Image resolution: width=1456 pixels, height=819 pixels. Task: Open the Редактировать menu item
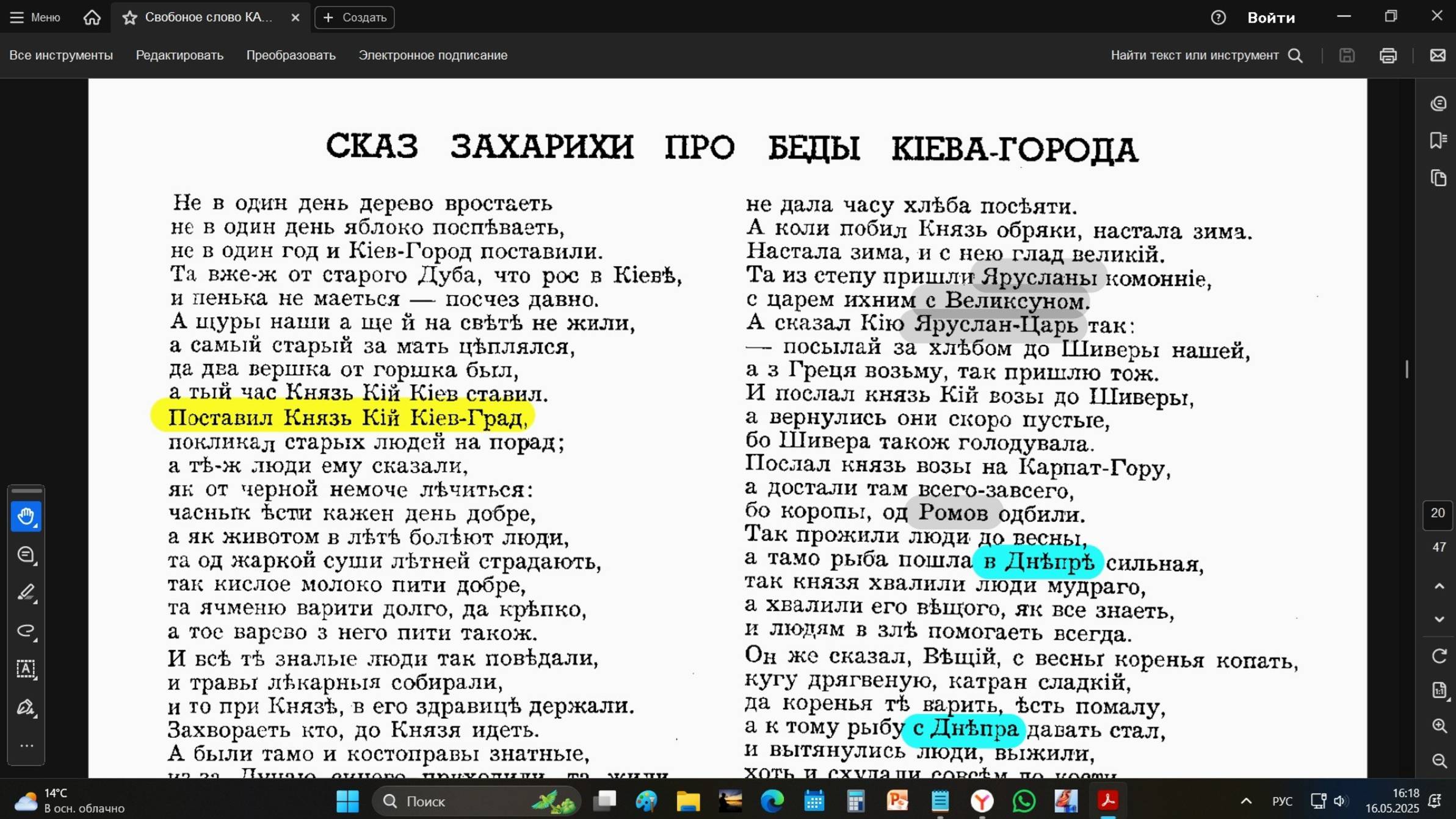point(179,56)
